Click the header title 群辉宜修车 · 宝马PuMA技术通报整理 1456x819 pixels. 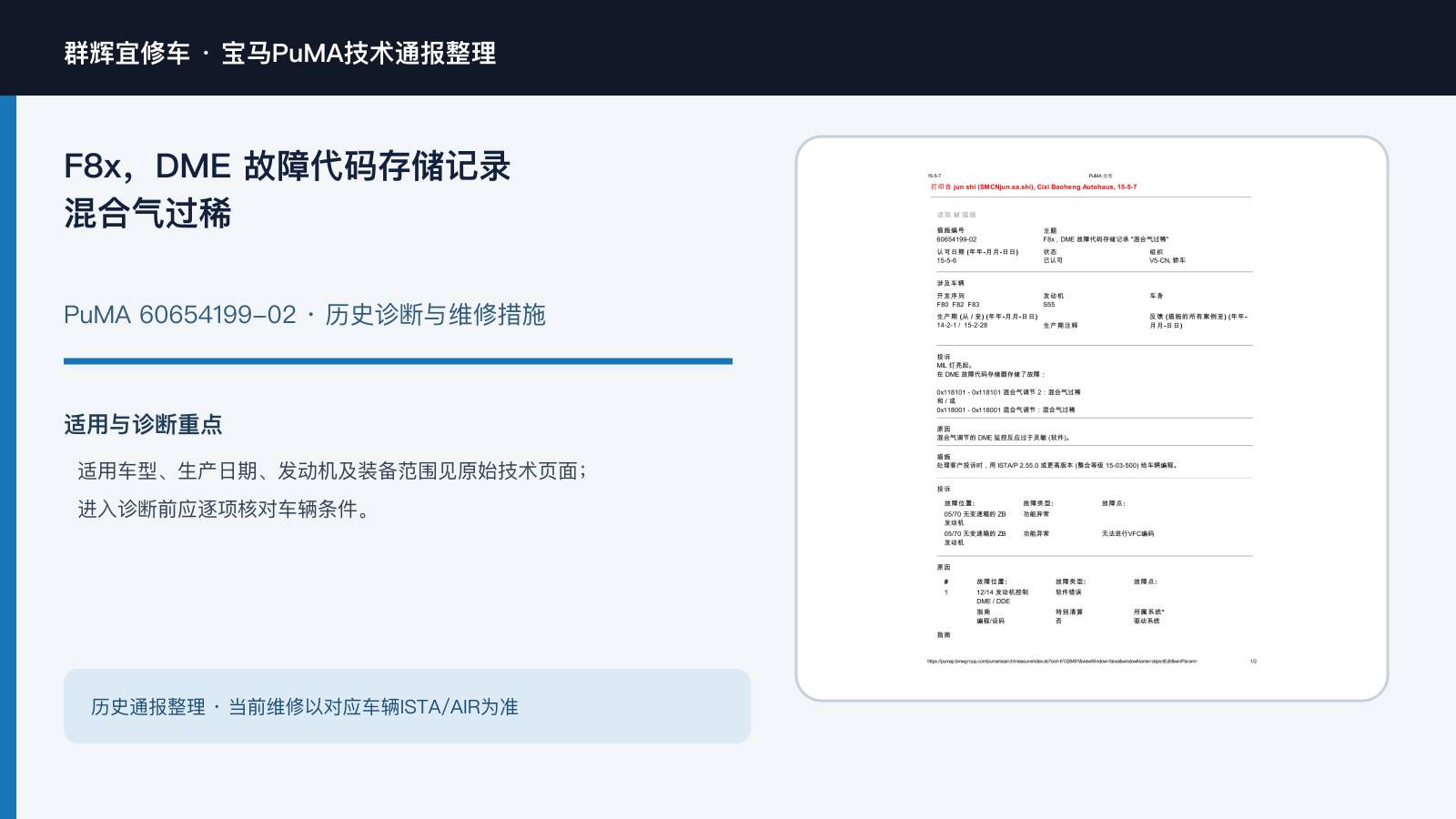(280, 53)
